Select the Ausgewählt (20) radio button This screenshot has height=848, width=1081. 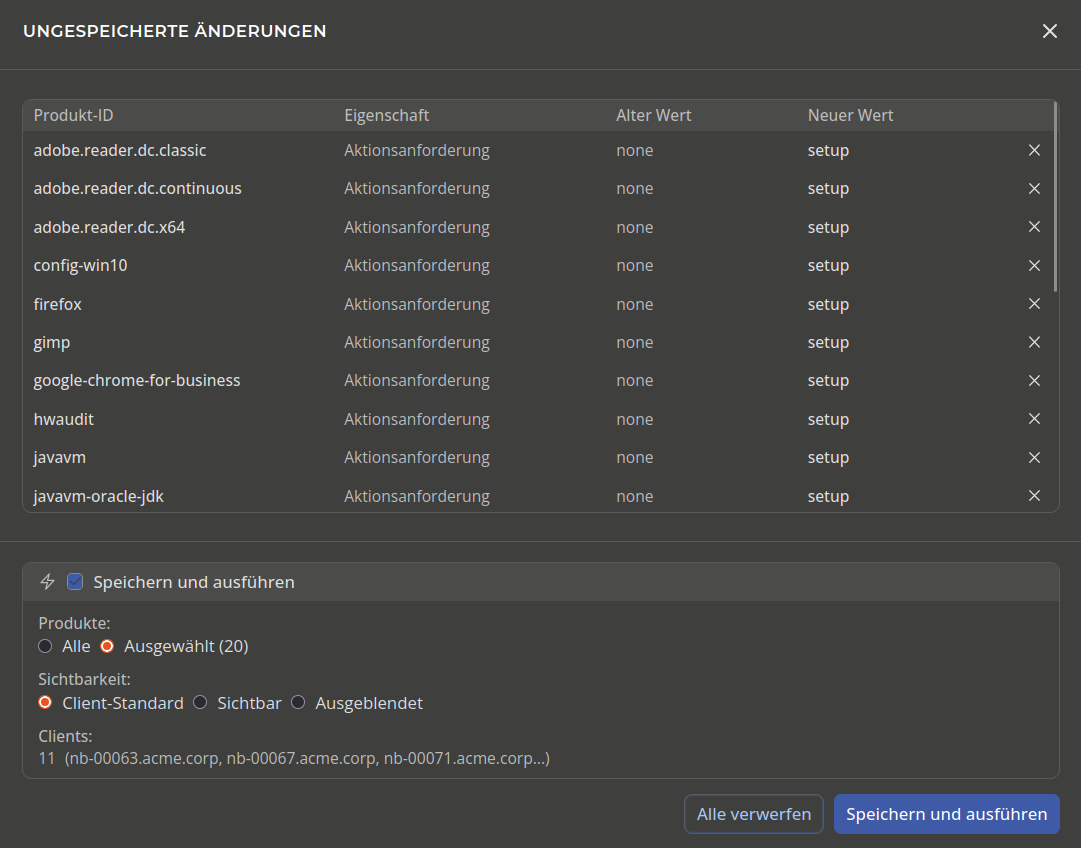(107, 646)
